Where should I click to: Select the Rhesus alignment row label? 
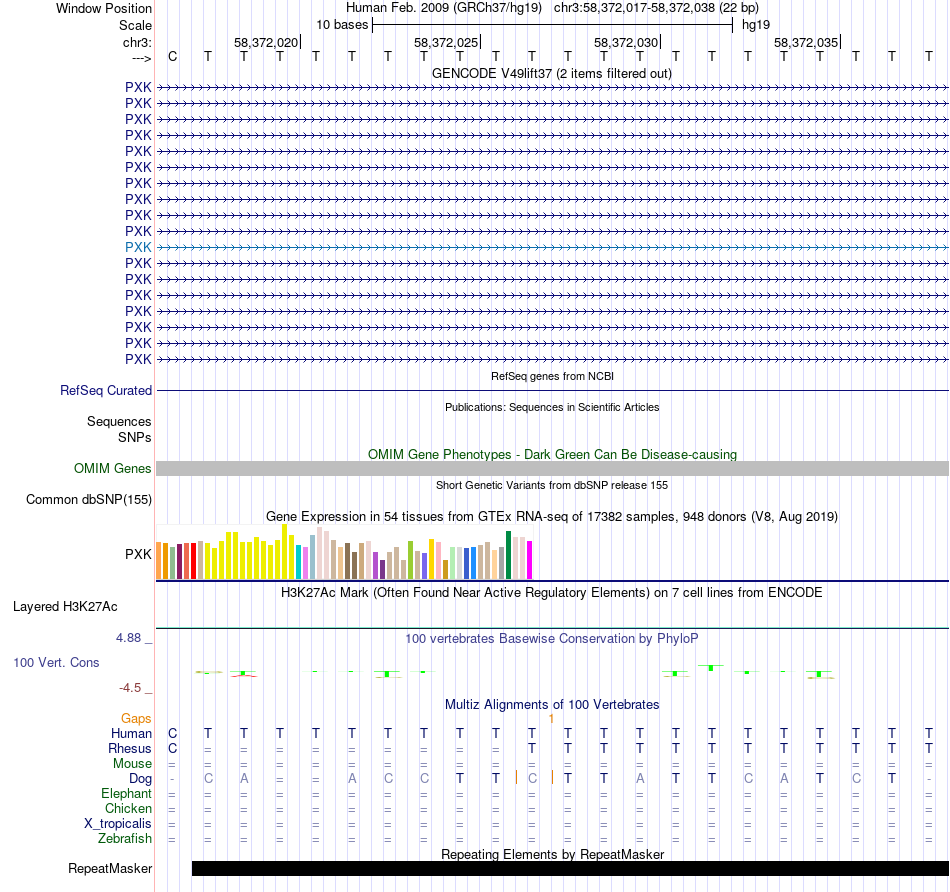[x=130, y=749]
